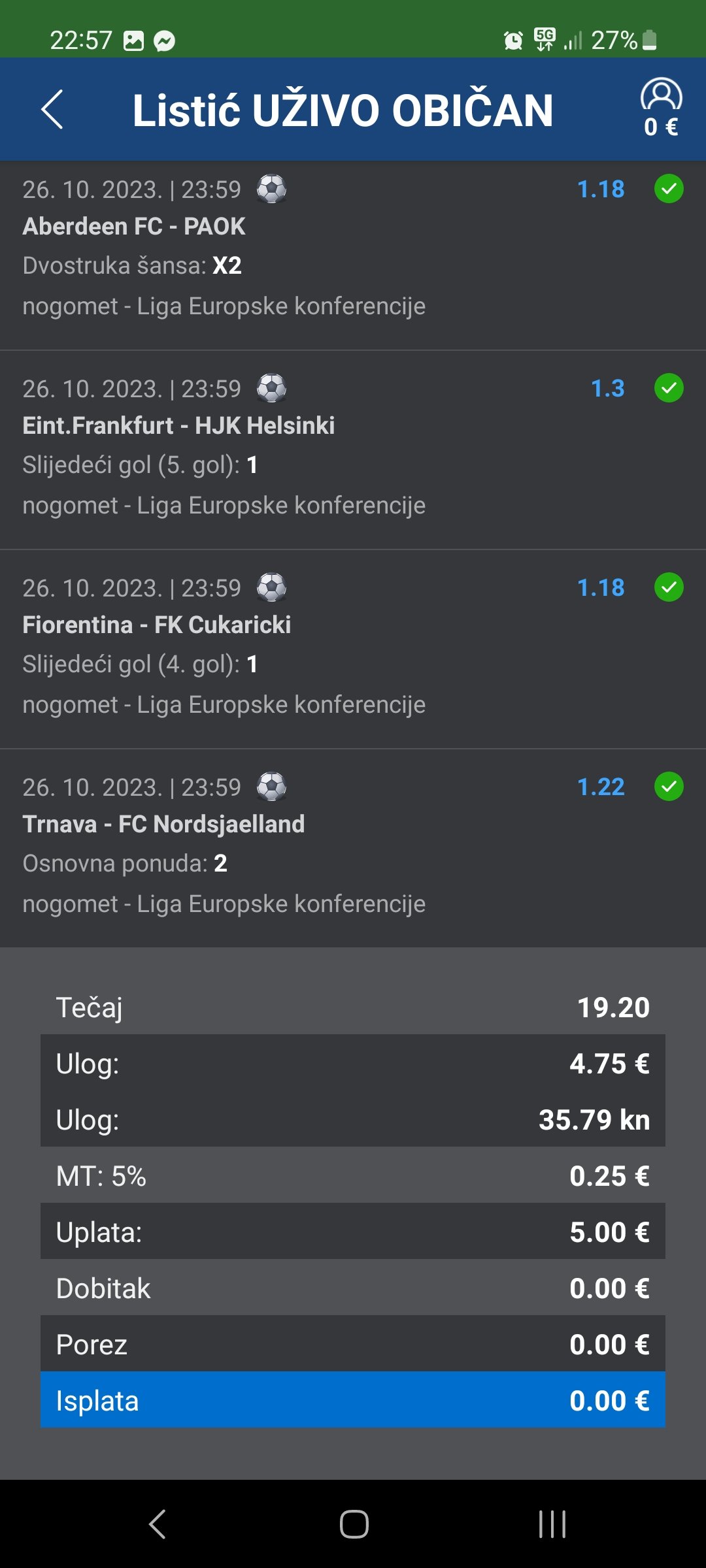The height and width of the screenshot is (1568, 706).
Task: Open Android recent apps button
Action: [552, 1524]
